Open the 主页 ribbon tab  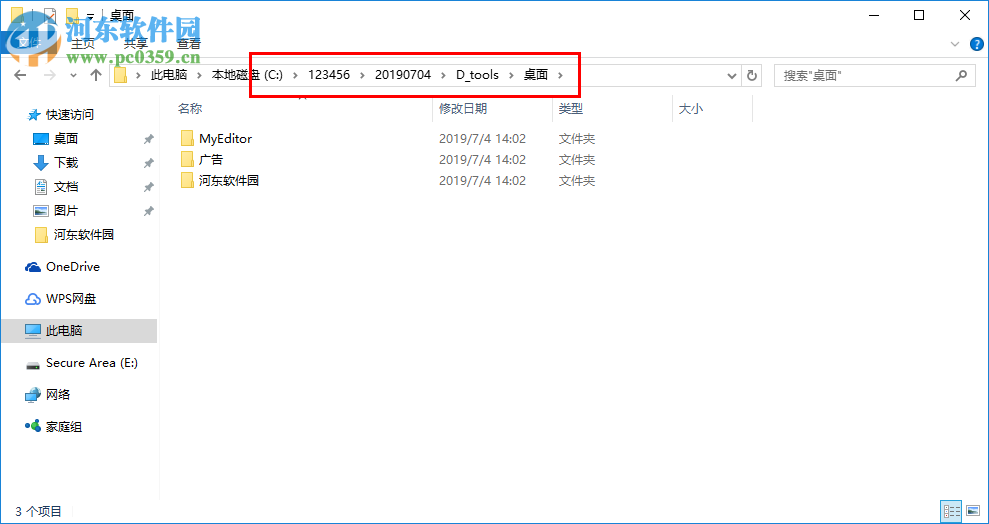83,44
